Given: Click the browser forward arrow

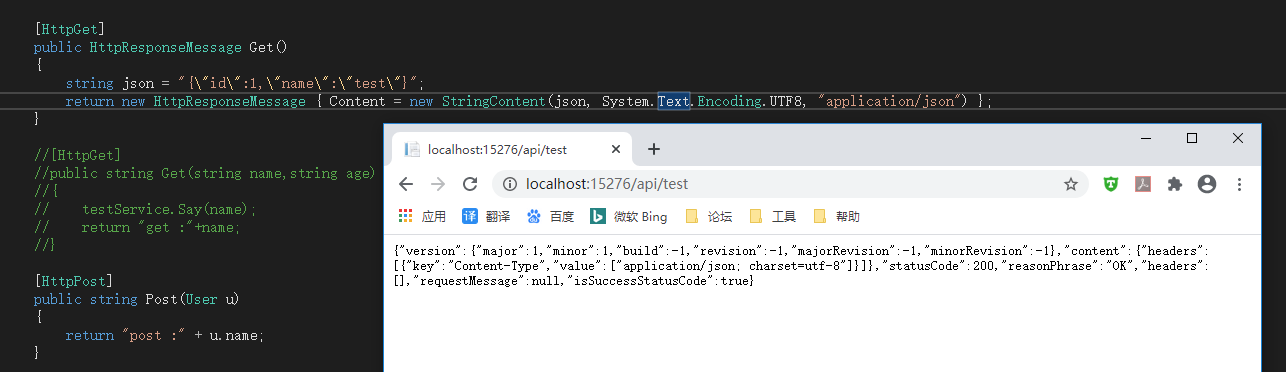Looking at the screenshot, I should pos(438,184).
